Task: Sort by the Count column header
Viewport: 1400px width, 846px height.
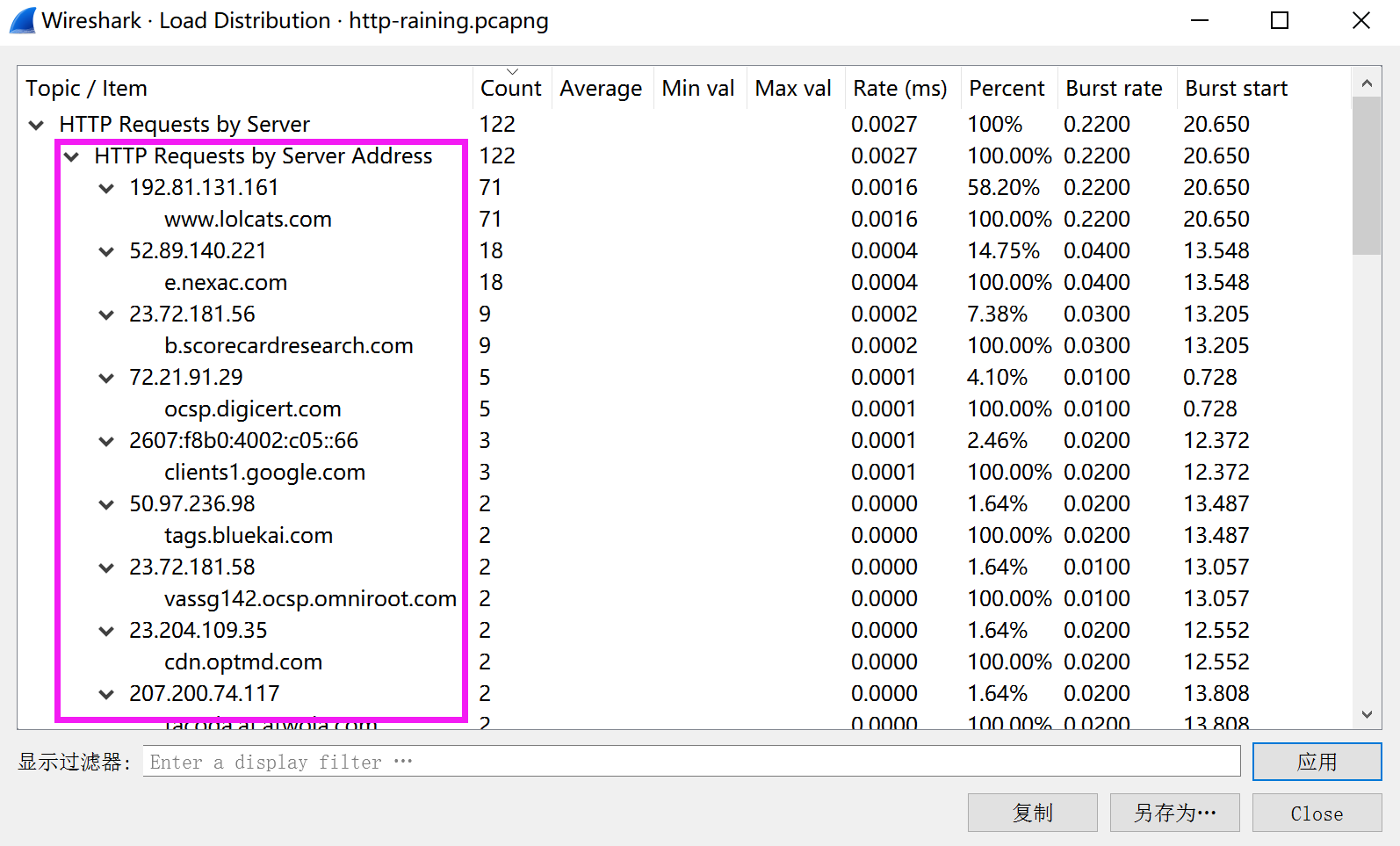Action: 512,88
